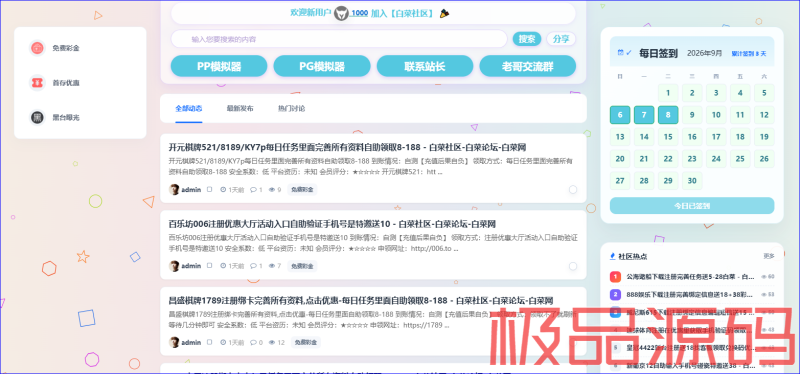Select calendar day 30
The image size is (800, 374).
(x=692, y=181)
